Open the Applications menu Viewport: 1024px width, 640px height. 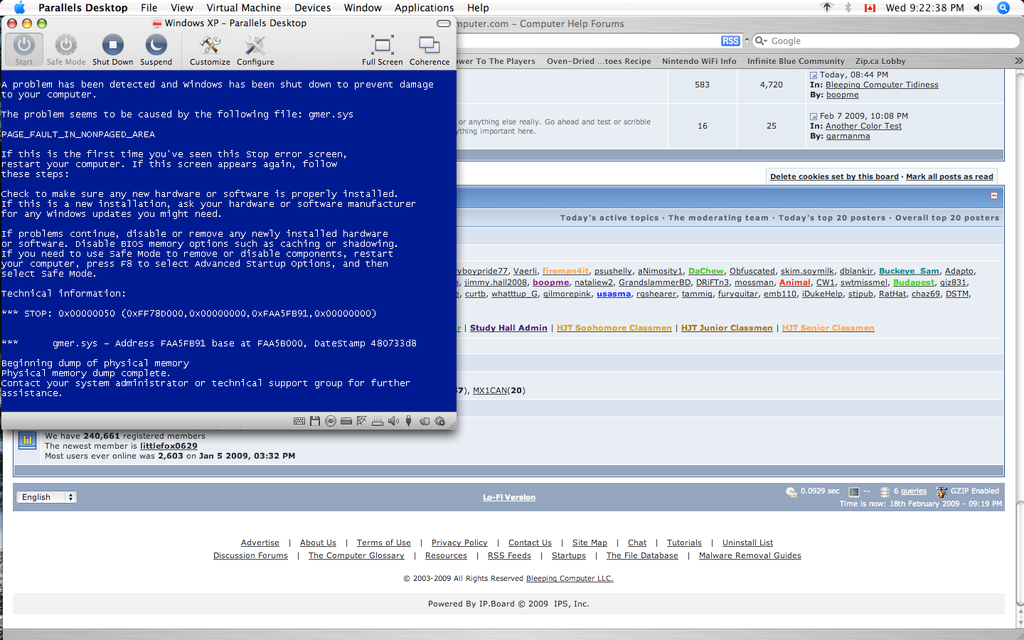coord(424,8)
